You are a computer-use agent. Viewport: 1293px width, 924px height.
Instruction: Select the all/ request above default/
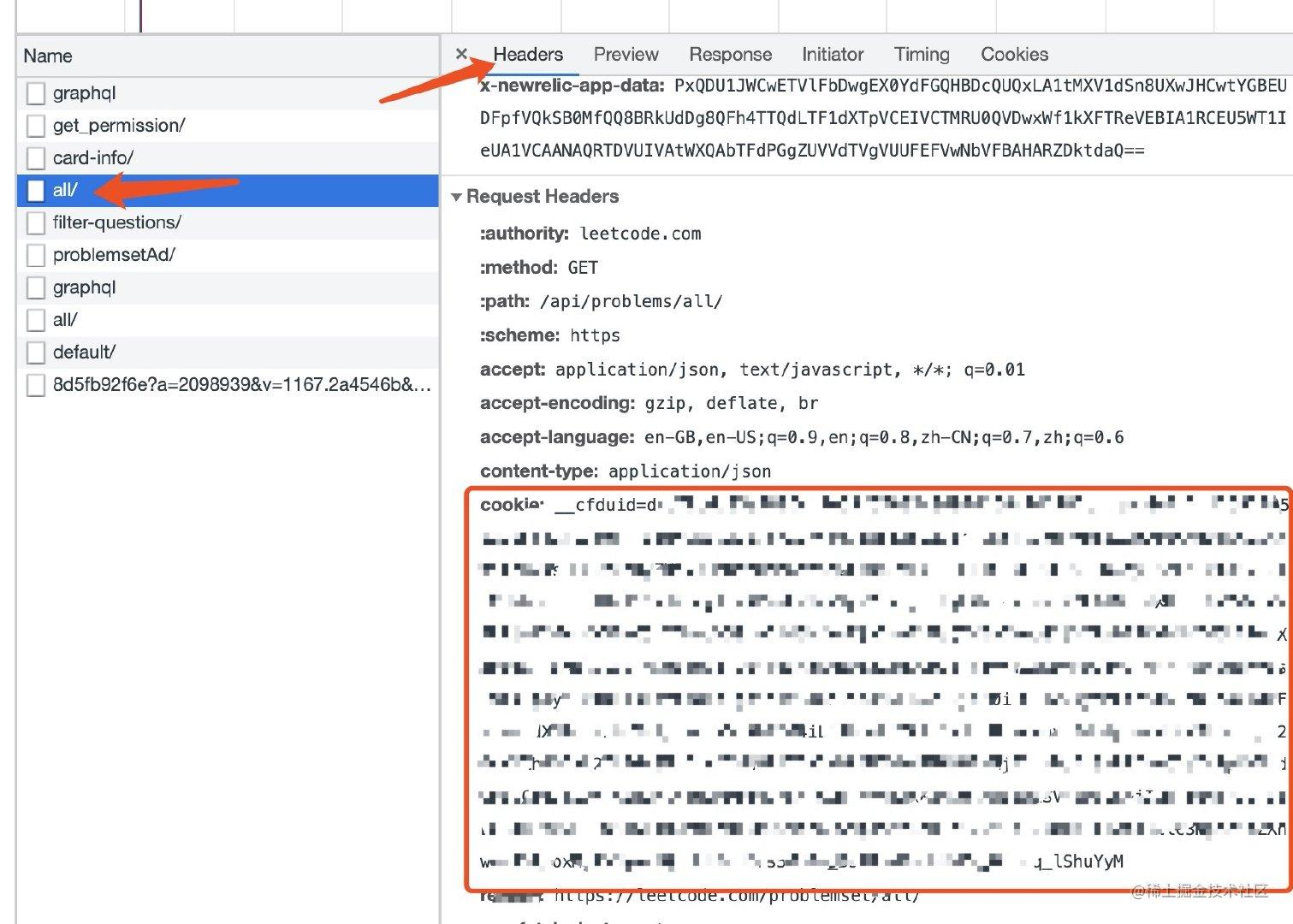[228, 320]
